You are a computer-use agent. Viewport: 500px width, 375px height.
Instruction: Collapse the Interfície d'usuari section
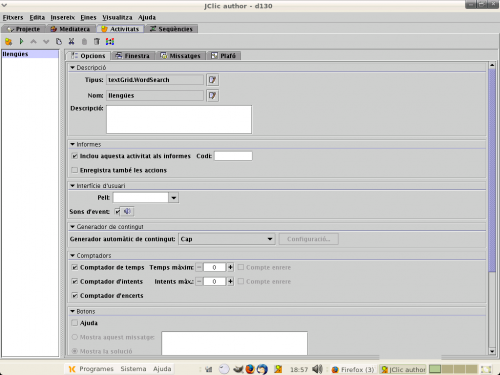(x=72, y=186)
